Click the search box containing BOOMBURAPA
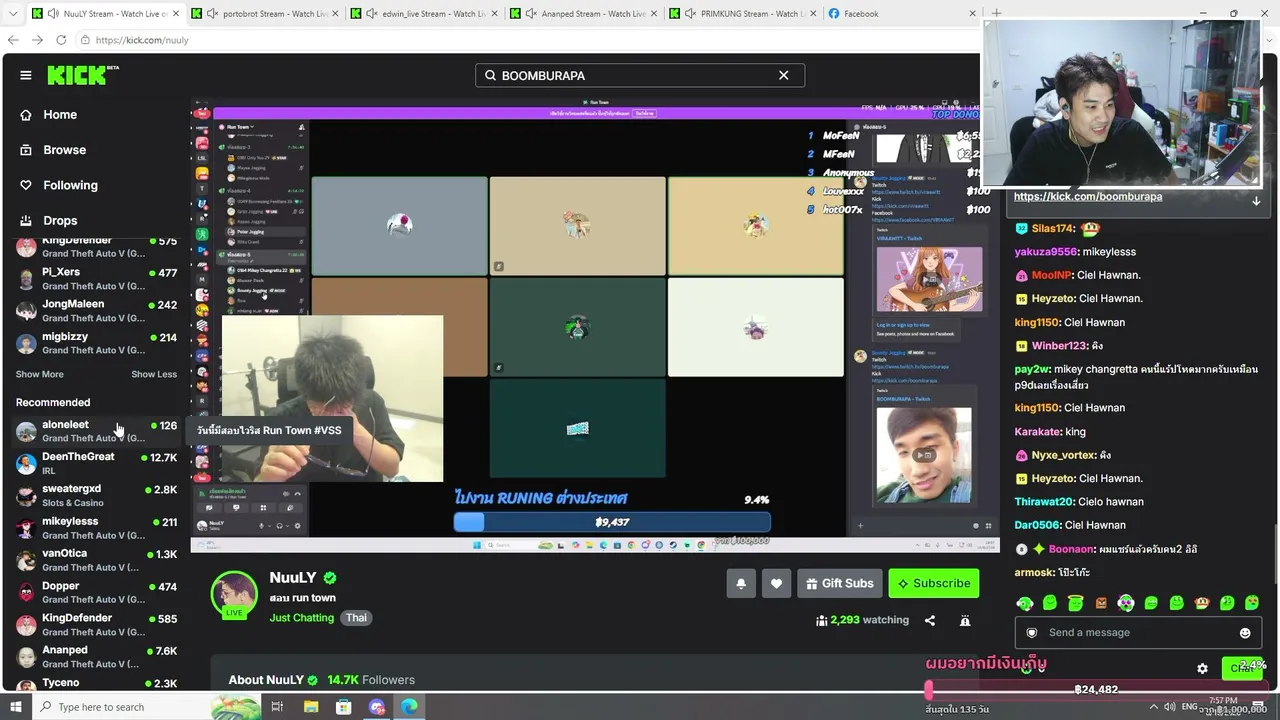 coord(640,75)
